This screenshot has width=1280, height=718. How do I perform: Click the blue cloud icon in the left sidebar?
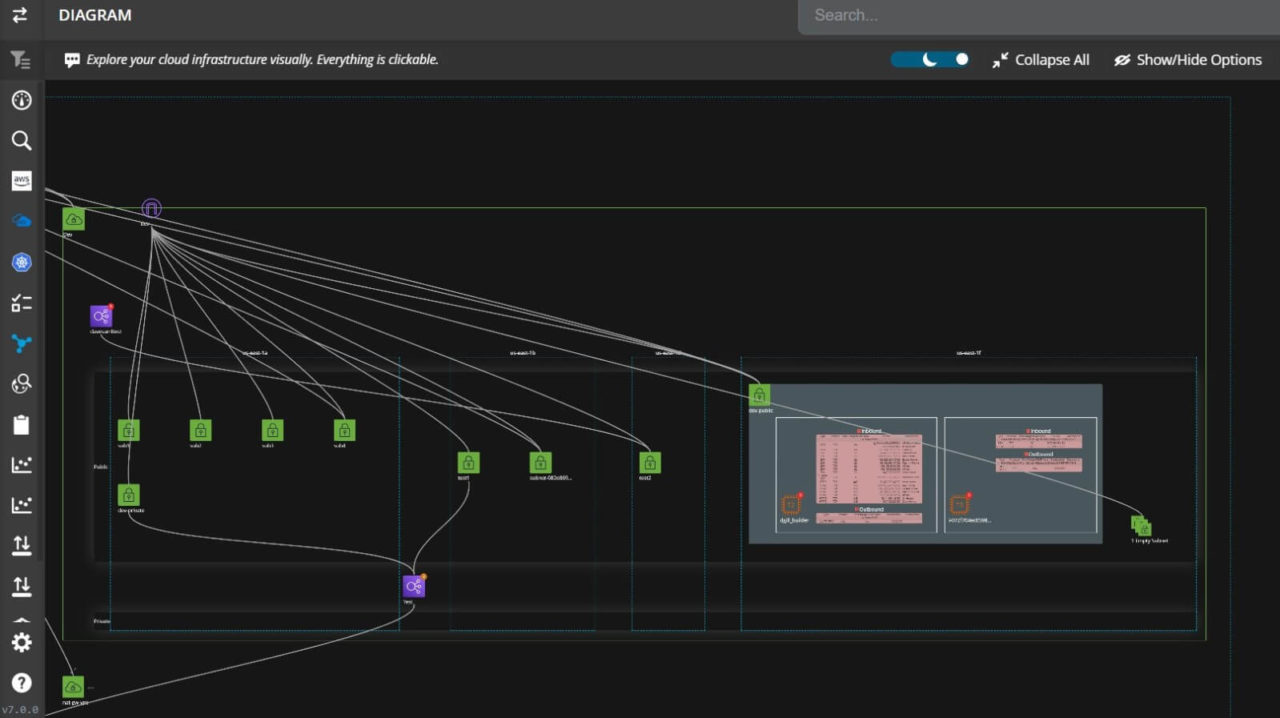[x=21, y=220]
